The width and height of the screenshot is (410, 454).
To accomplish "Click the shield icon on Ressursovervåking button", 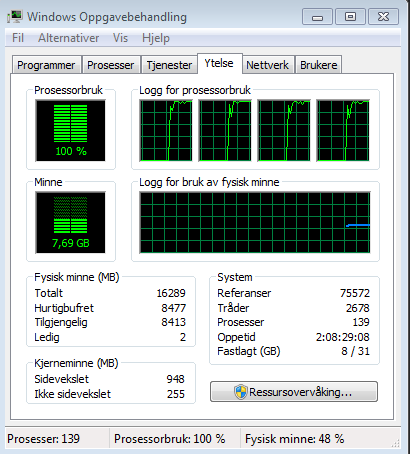I will tap(240, 392).
